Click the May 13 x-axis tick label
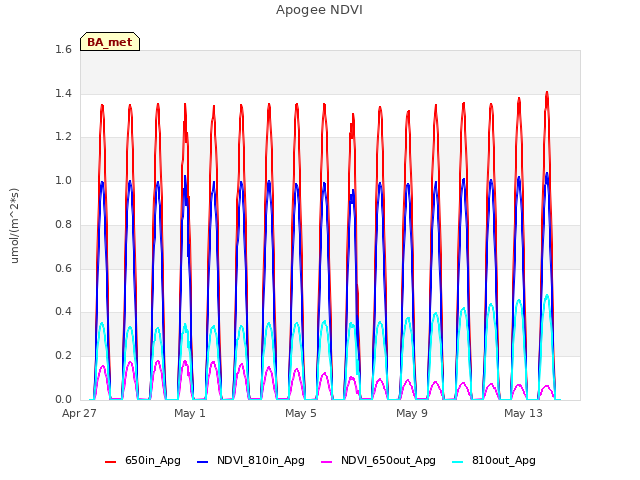Image resolution: width=640 pixels, height=480 pixels. pos(523,413)
